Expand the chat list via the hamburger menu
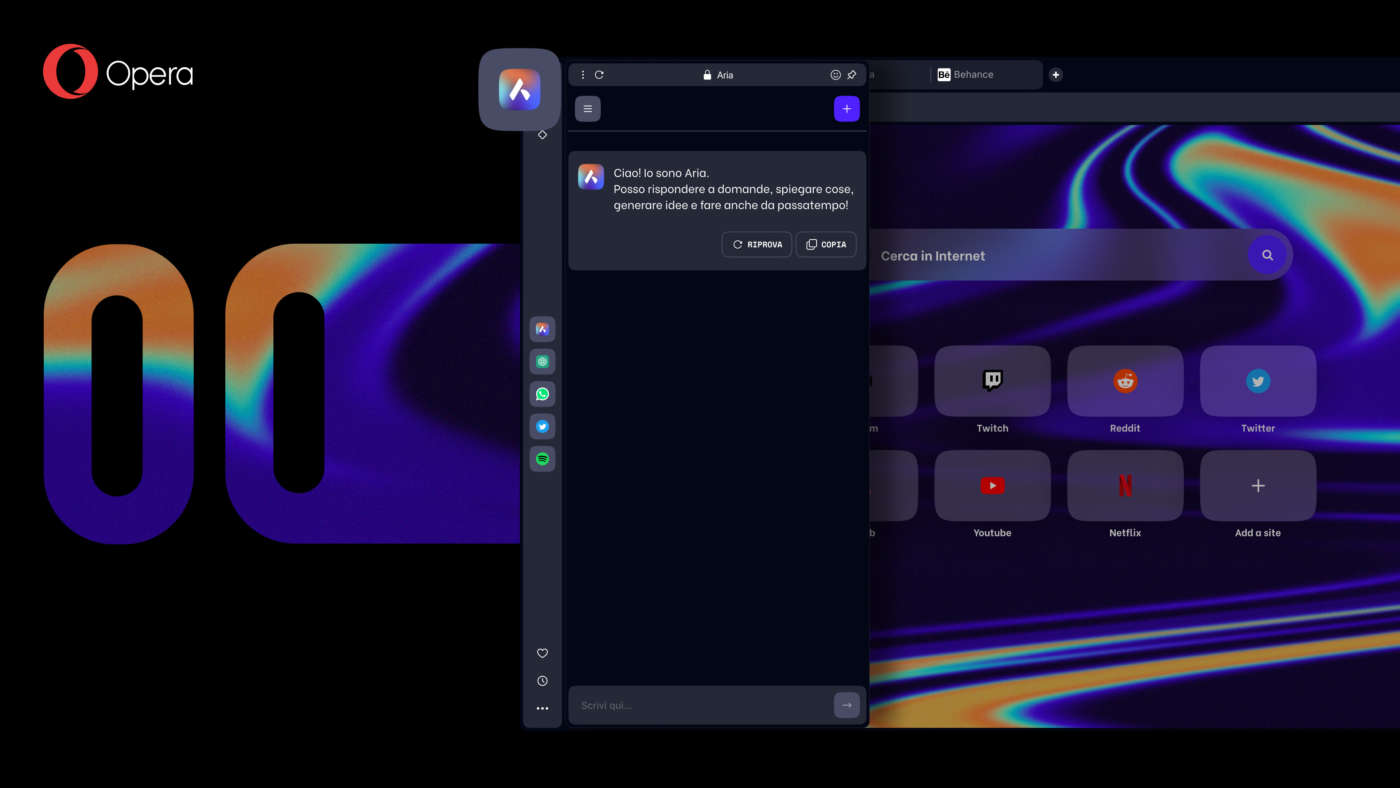Screen dimensions: 1400x788 tap(587, 108)
